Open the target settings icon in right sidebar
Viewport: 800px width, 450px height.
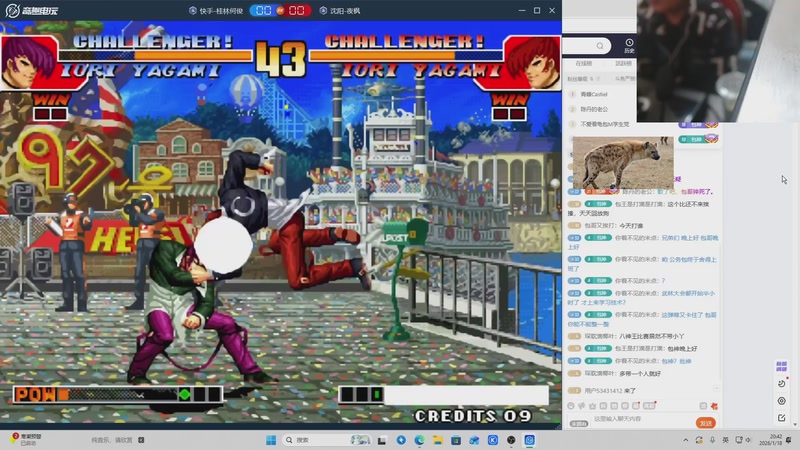click(781, 401)
